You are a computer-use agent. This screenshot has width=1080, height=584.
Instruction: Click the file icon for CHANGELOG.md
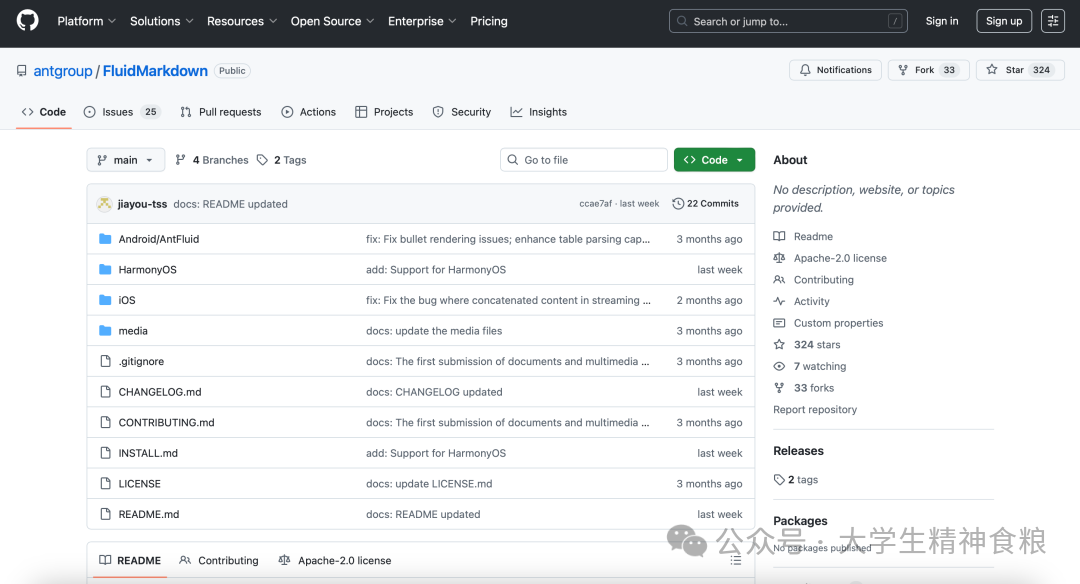[105, 392]
